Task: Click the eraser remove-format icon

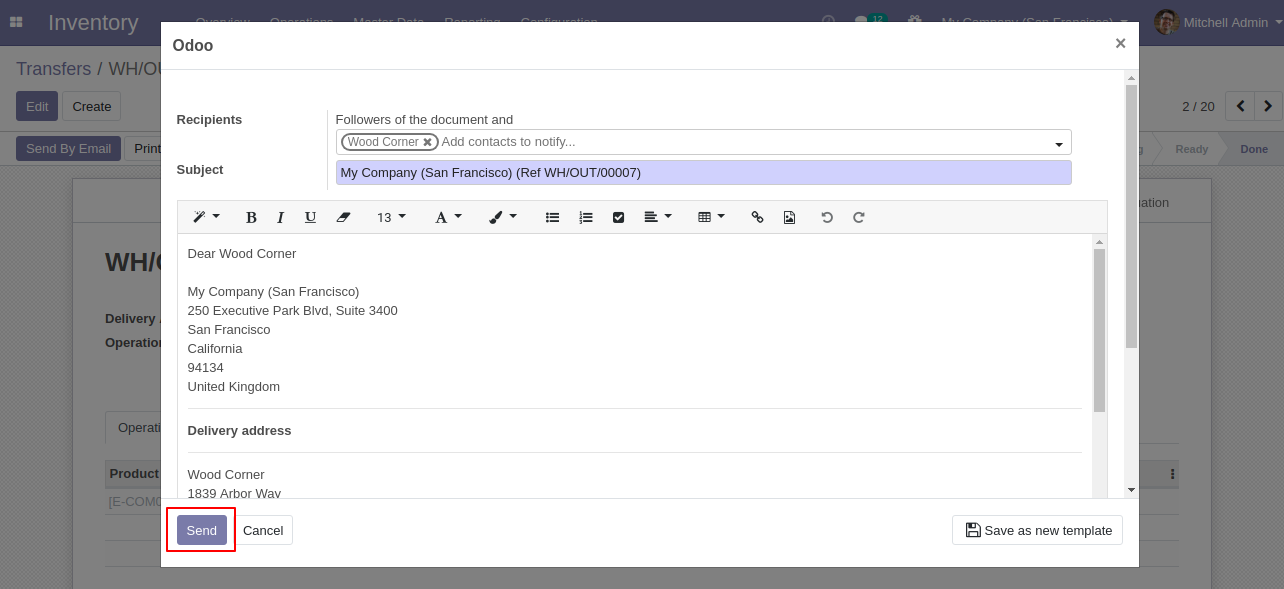Action: (343, 217)
